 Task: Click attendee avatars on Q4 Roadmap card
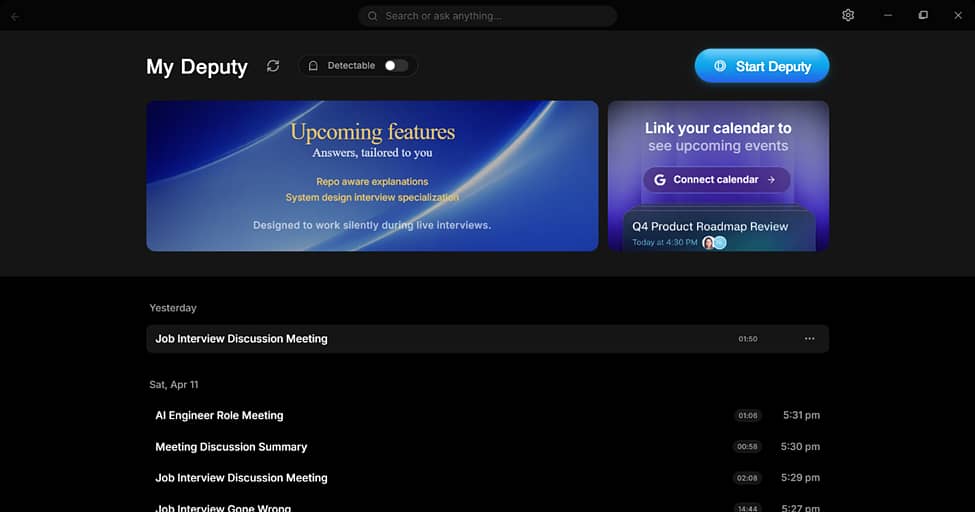[714, 243]
